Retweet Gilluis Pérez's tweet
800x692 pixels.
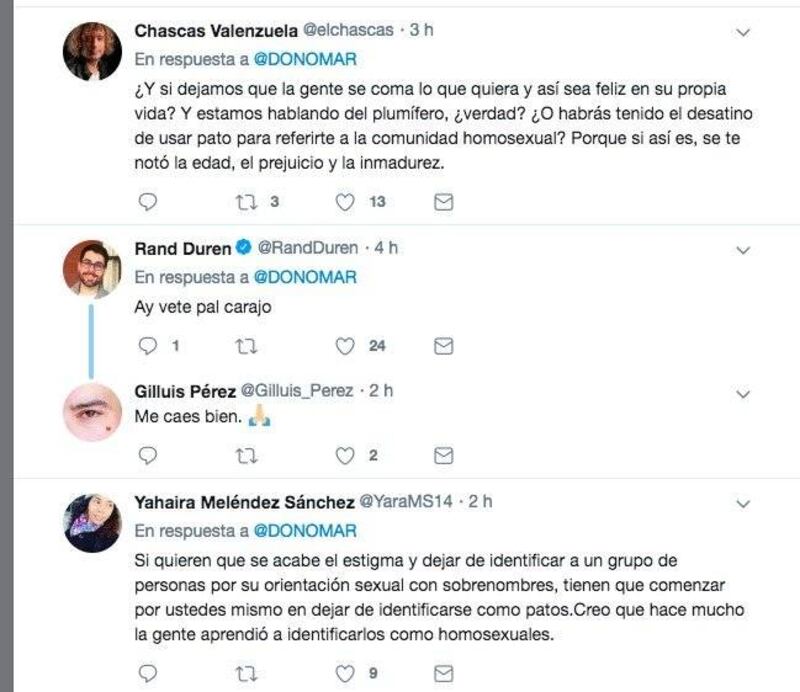pyautogui.click(x=246, y=455)
